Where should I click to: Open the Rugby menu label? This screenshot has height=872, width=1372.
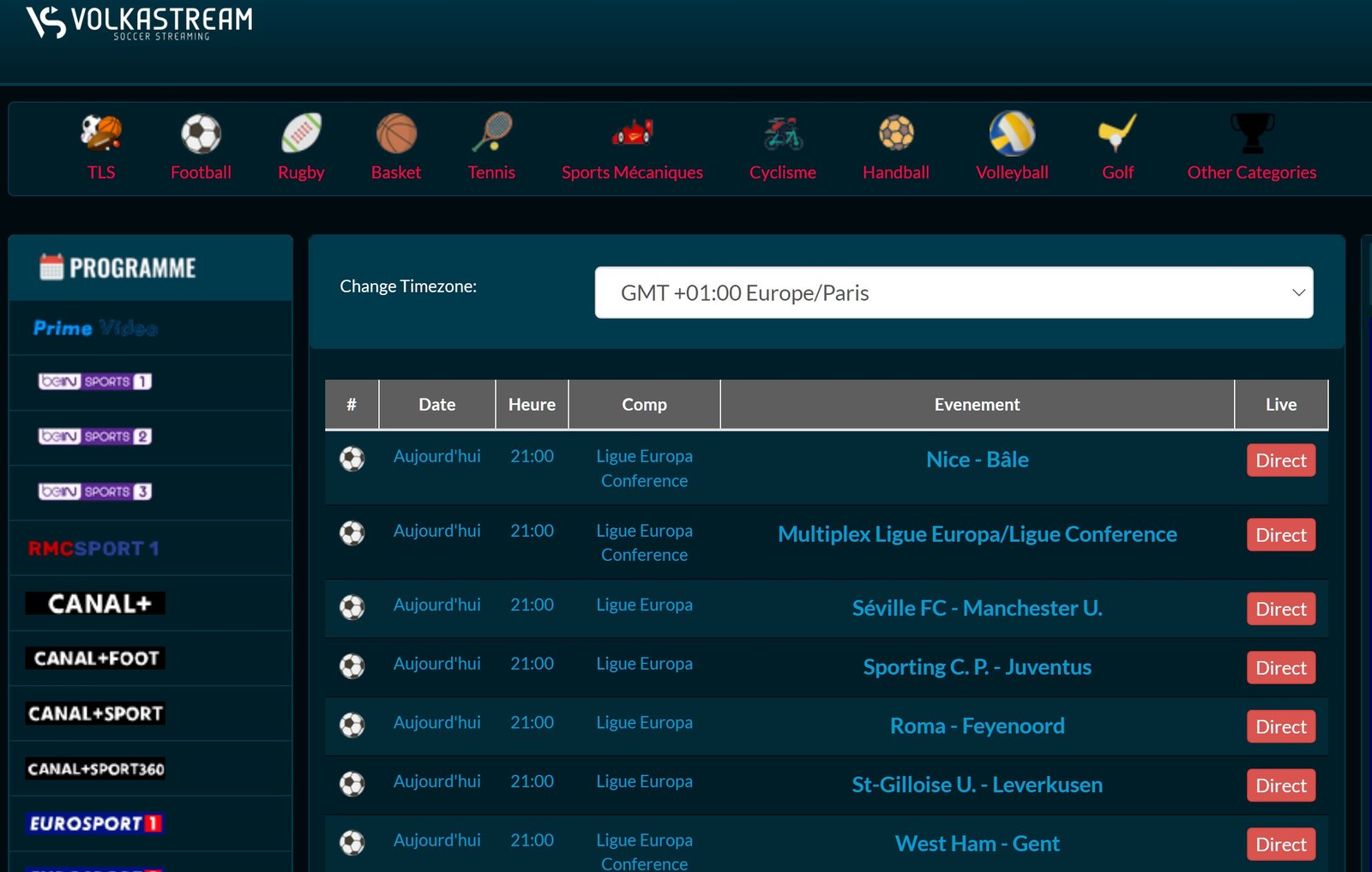tap(301, 172)
